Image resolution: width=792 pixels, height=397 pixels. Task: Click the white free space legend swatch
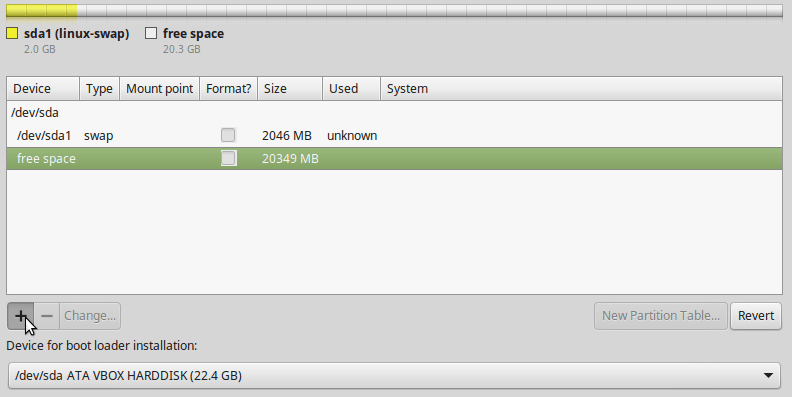151,34
